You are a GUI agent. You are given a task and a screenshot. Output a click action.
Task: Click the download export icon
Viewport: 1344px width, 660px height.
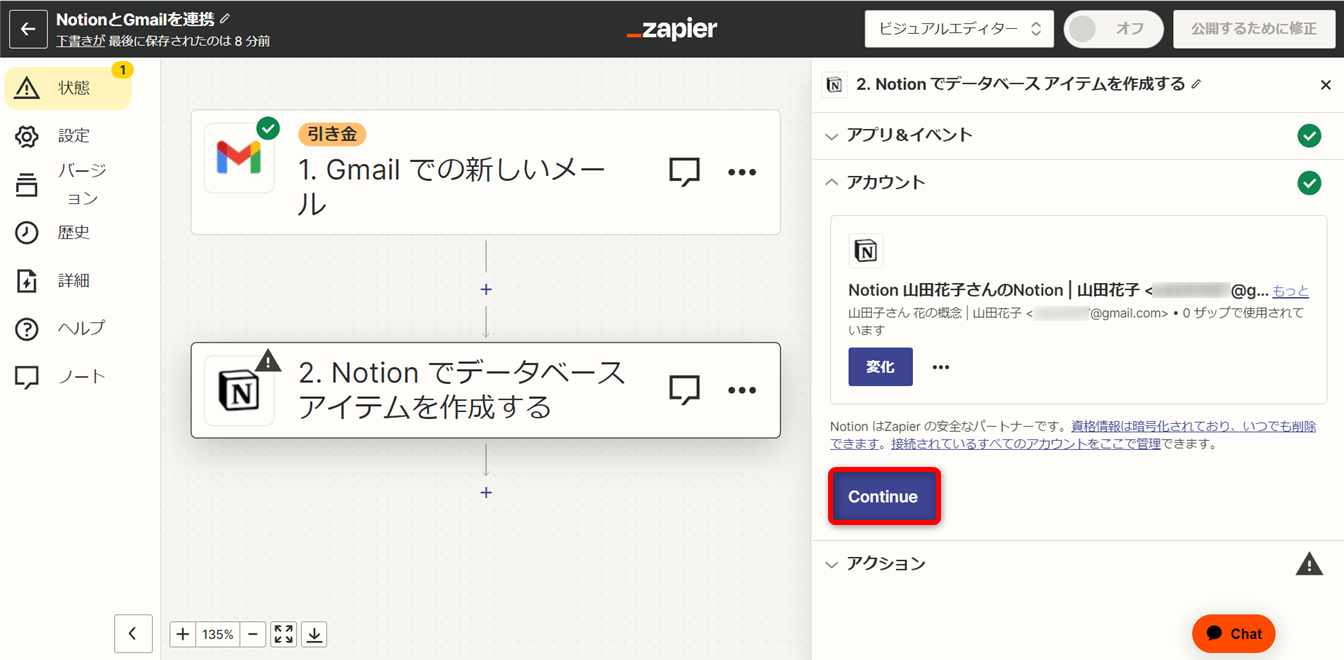314,634
